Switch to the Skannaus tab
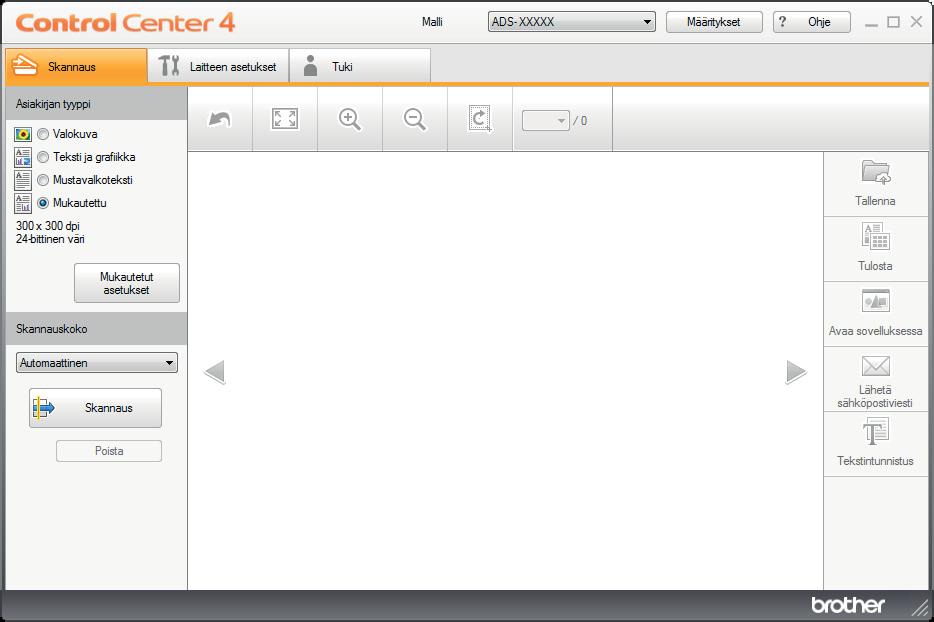 click(76, 66)
